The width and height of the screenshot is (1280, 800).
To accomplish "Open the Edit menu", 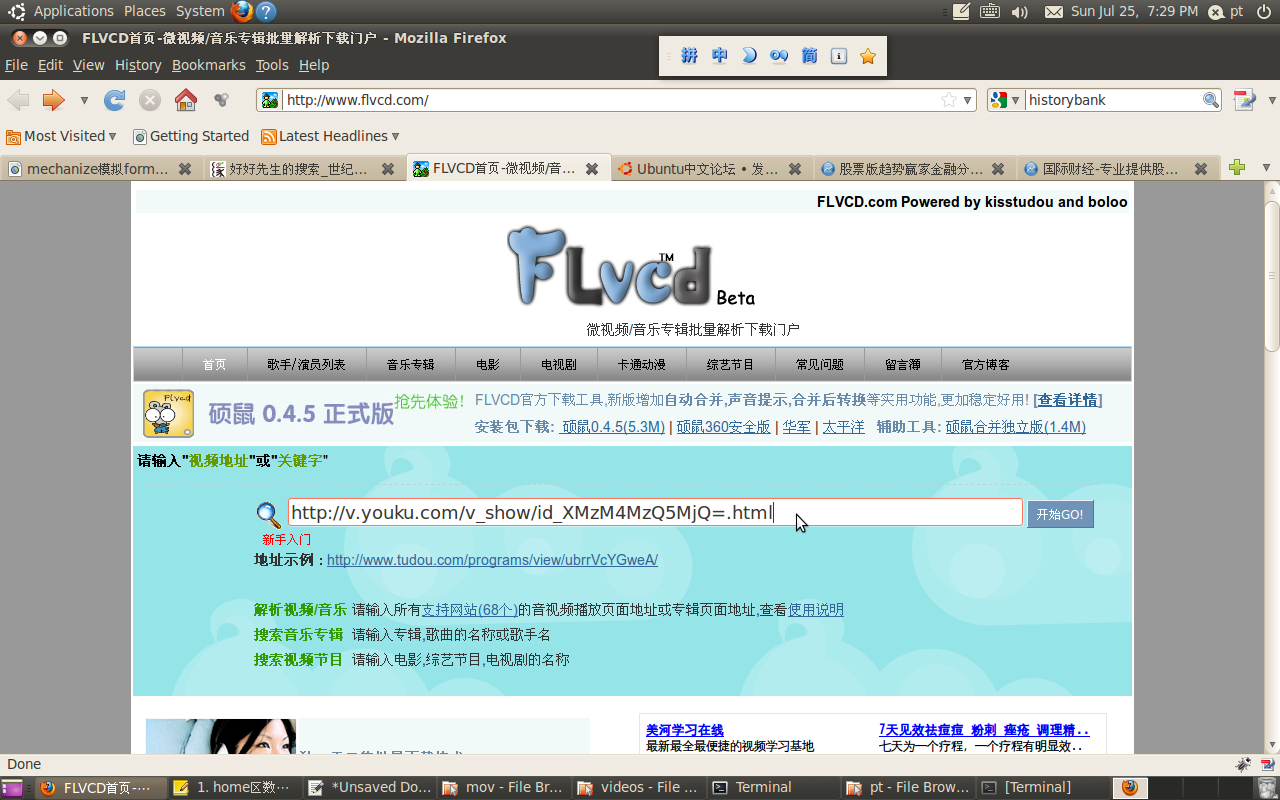I will point(50,65).
